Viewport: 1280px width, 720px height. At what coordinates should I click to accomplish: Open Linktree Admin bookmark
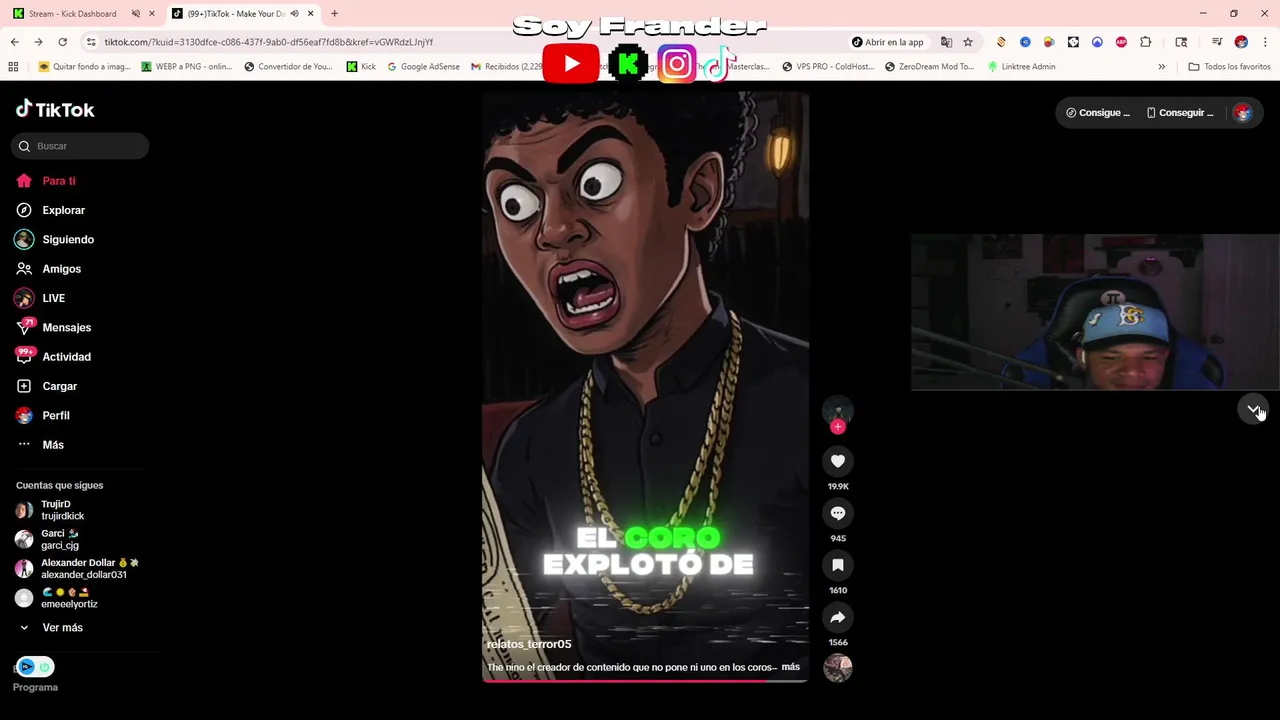coord(1022,67)
